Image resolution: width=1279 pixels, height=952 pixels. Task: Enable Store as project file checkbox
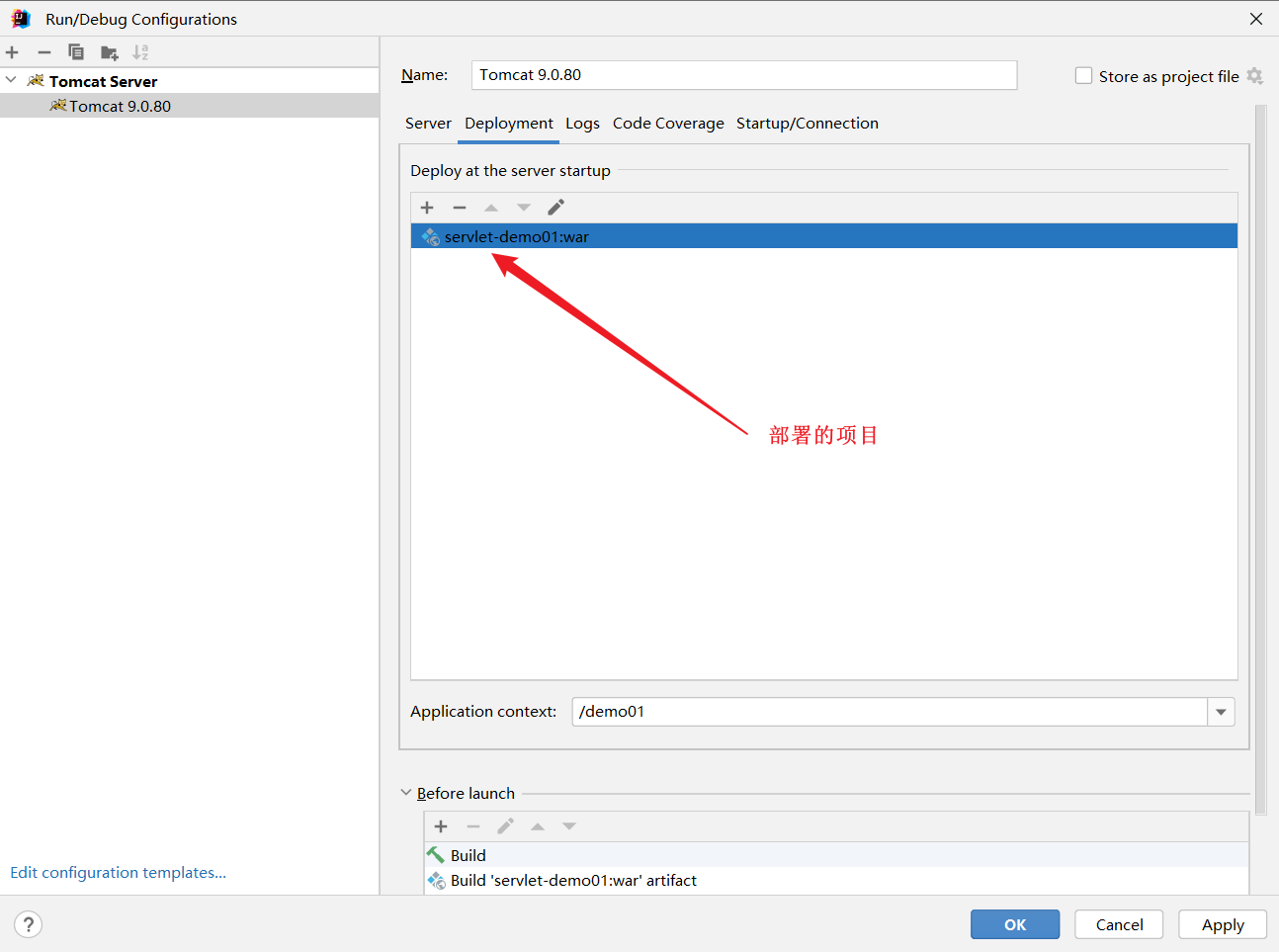click(1083, 76)
